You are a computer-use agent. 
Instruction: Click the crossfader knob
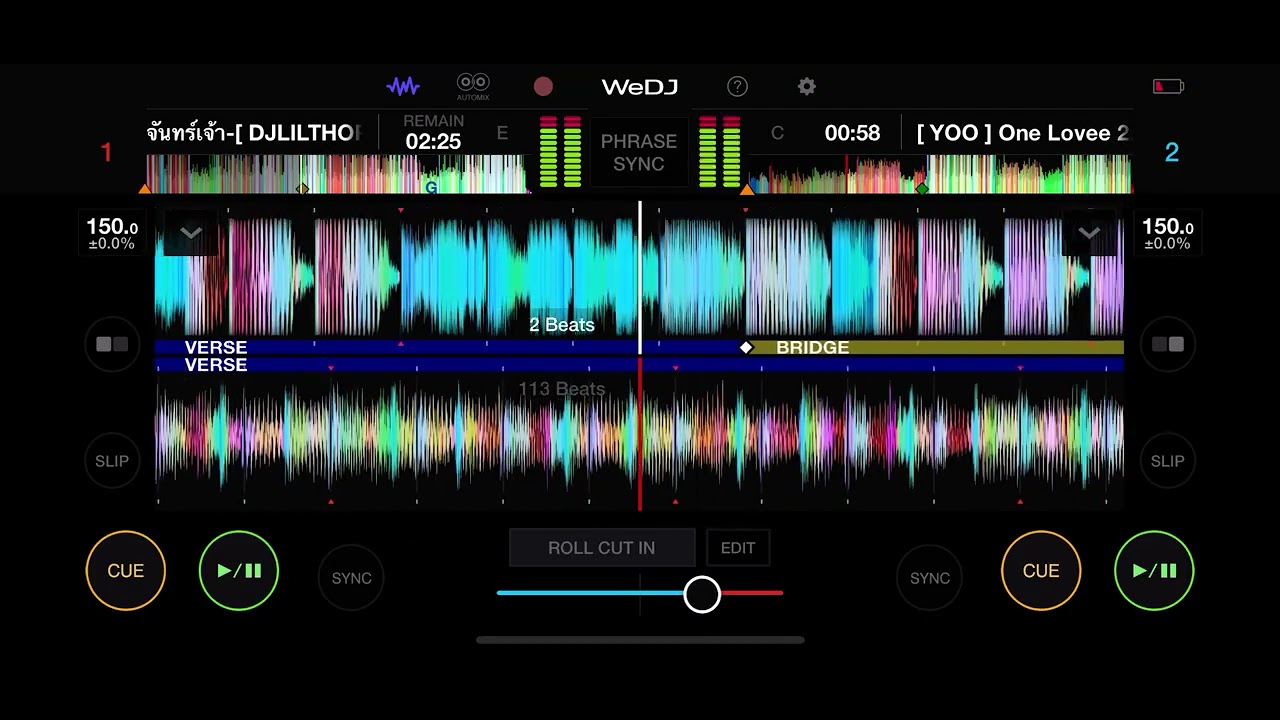point(702,594)
